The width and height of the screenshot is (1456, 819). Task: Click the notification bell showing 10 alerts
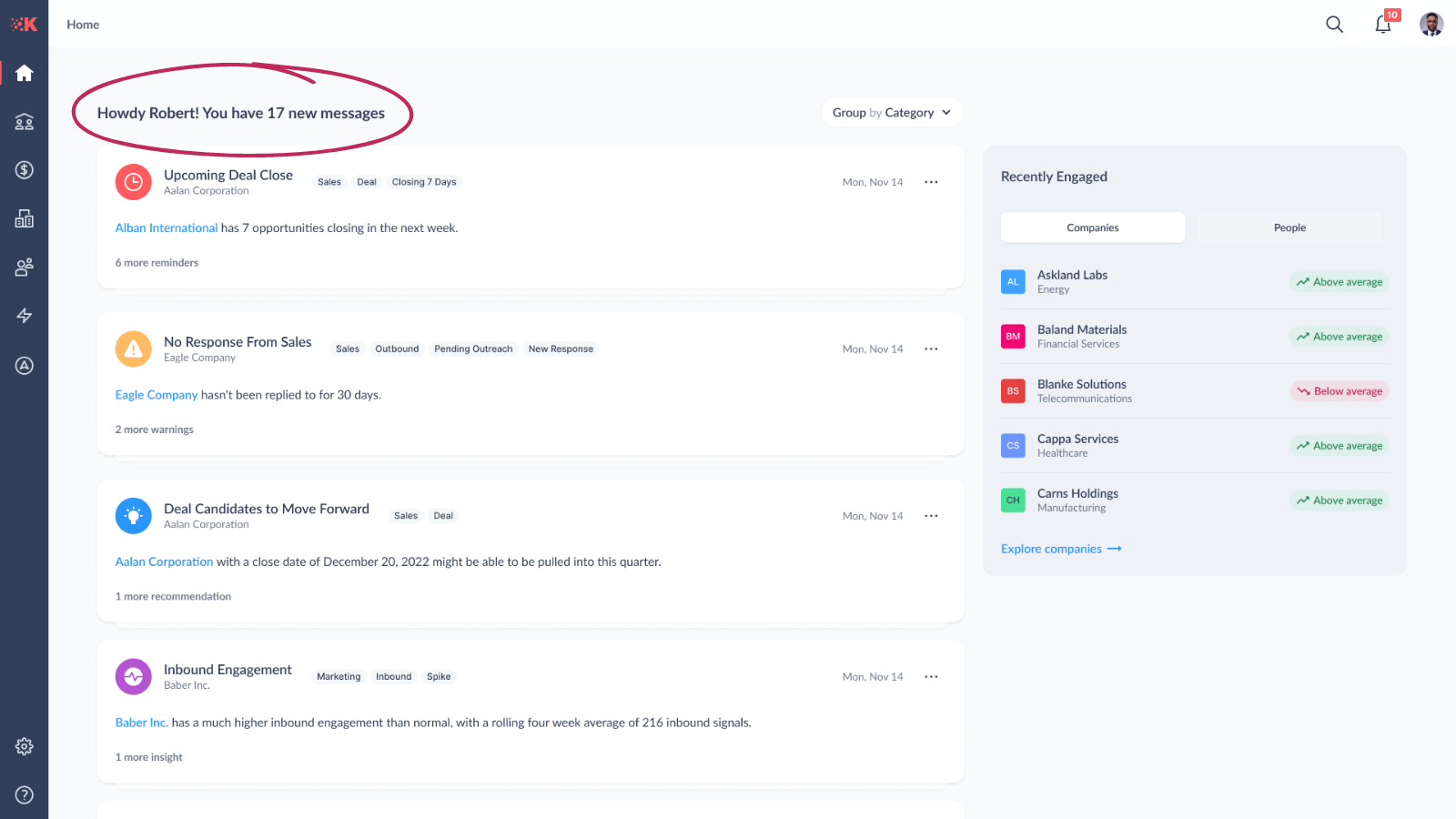coord(1382,25)
